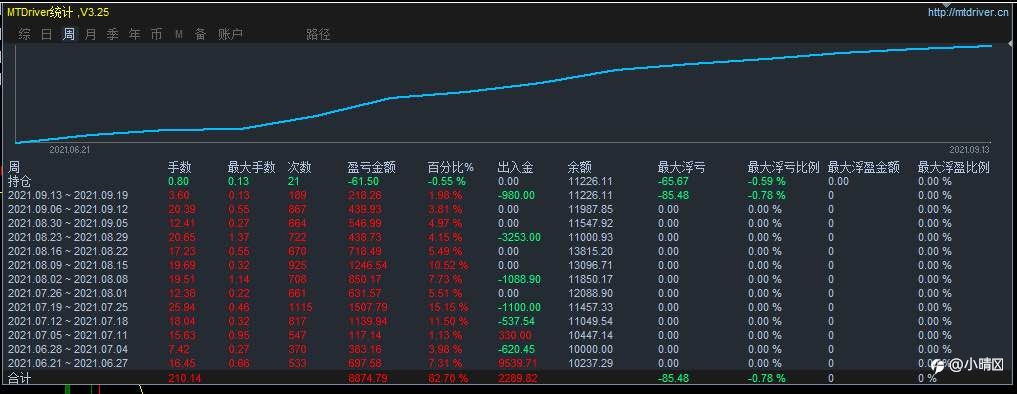Switch to the 日 daily tab

47,34
